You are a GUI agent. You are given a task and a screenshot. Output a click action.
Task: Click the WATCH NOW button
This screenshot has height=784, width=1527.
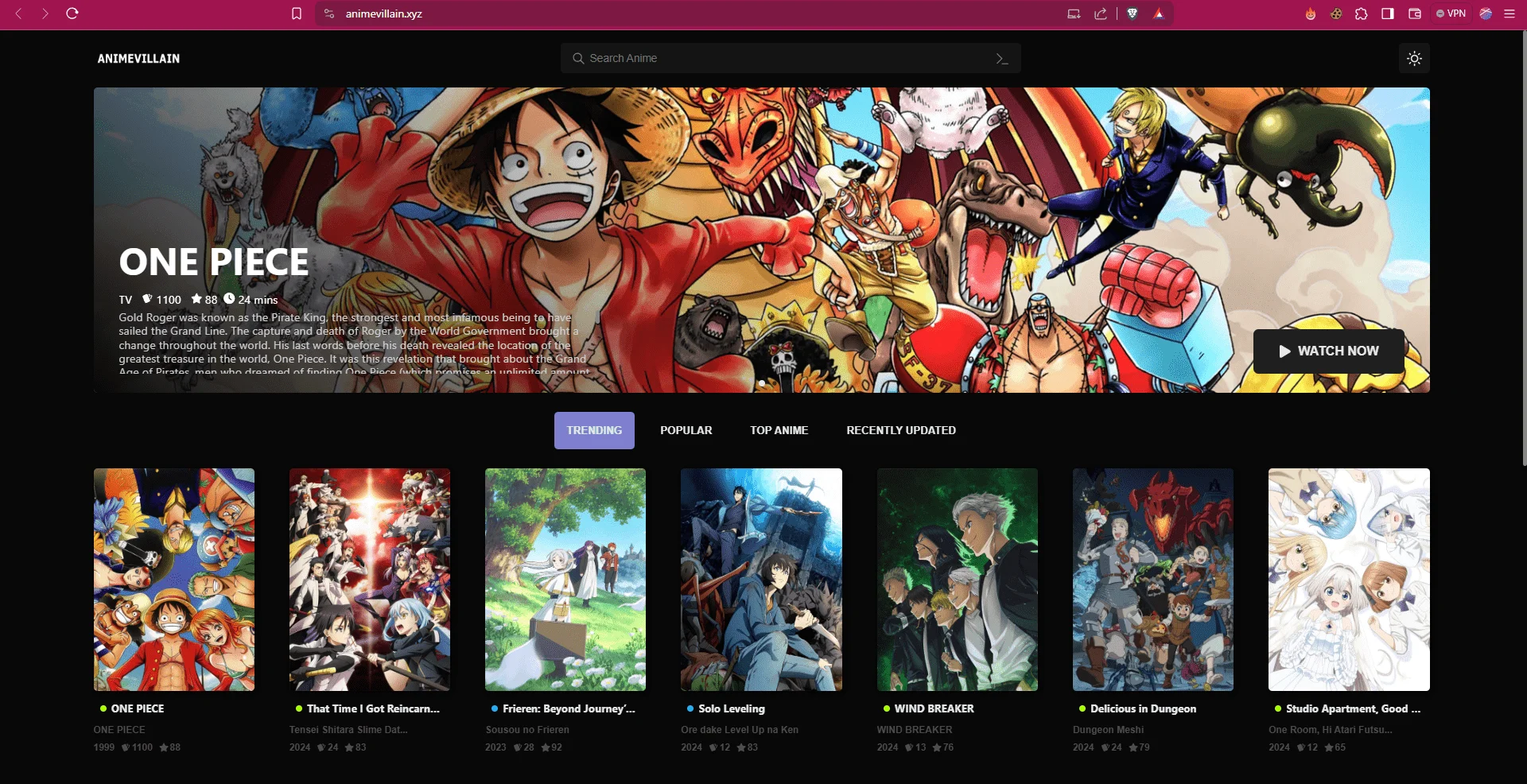1329,351
